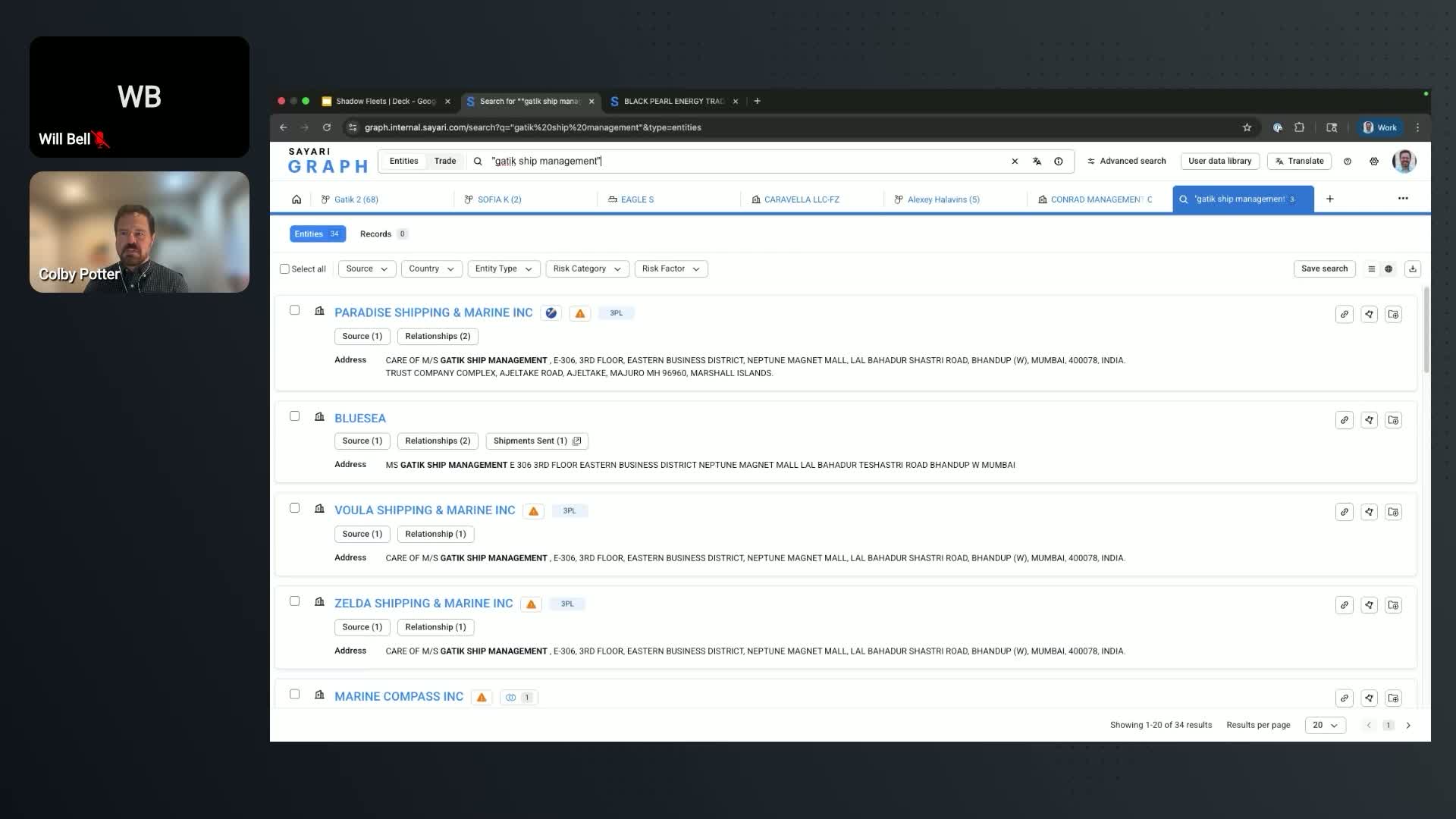Switch to the Records results tab
This screenshot has height=819, width=1456.
384,234
